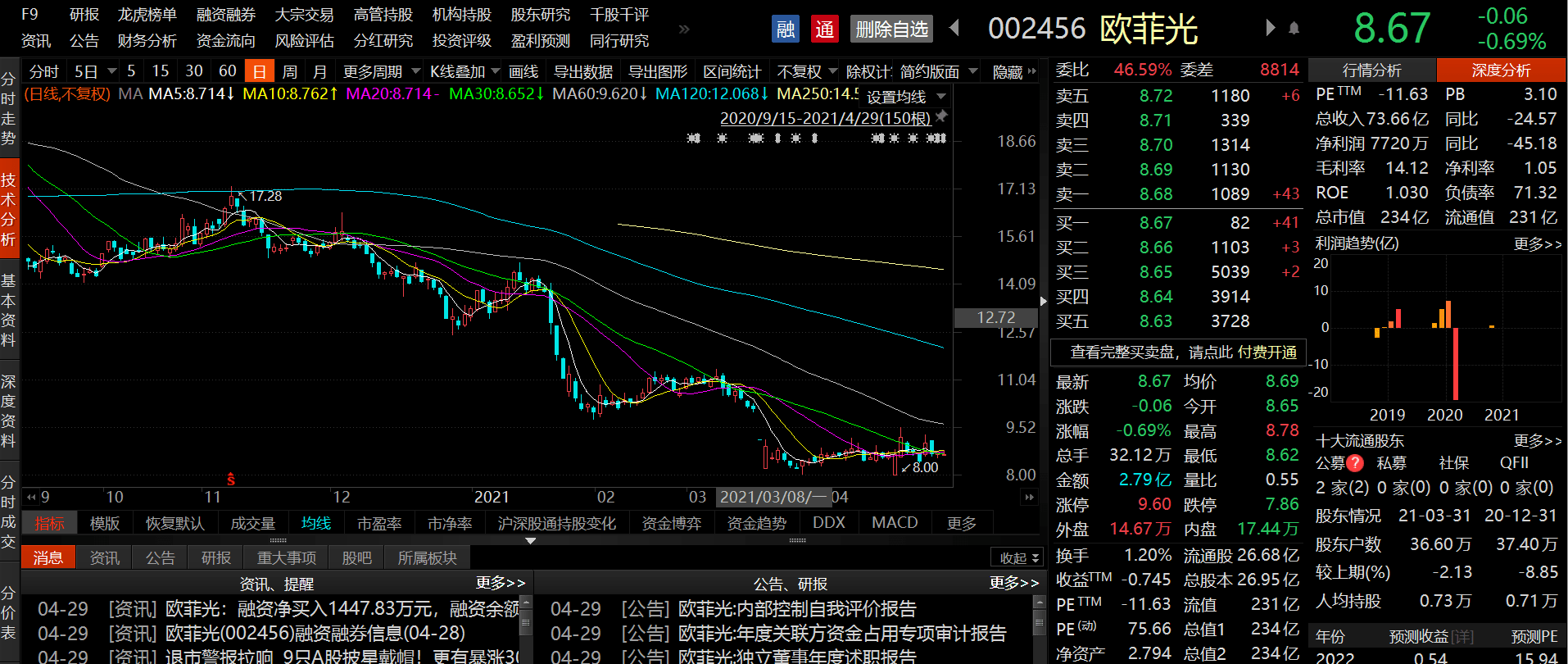The width and height of the screenshot is (1568, 664).
Task: Open 十大流通股东 更多>> link
Action: [x=1538, y=440]
